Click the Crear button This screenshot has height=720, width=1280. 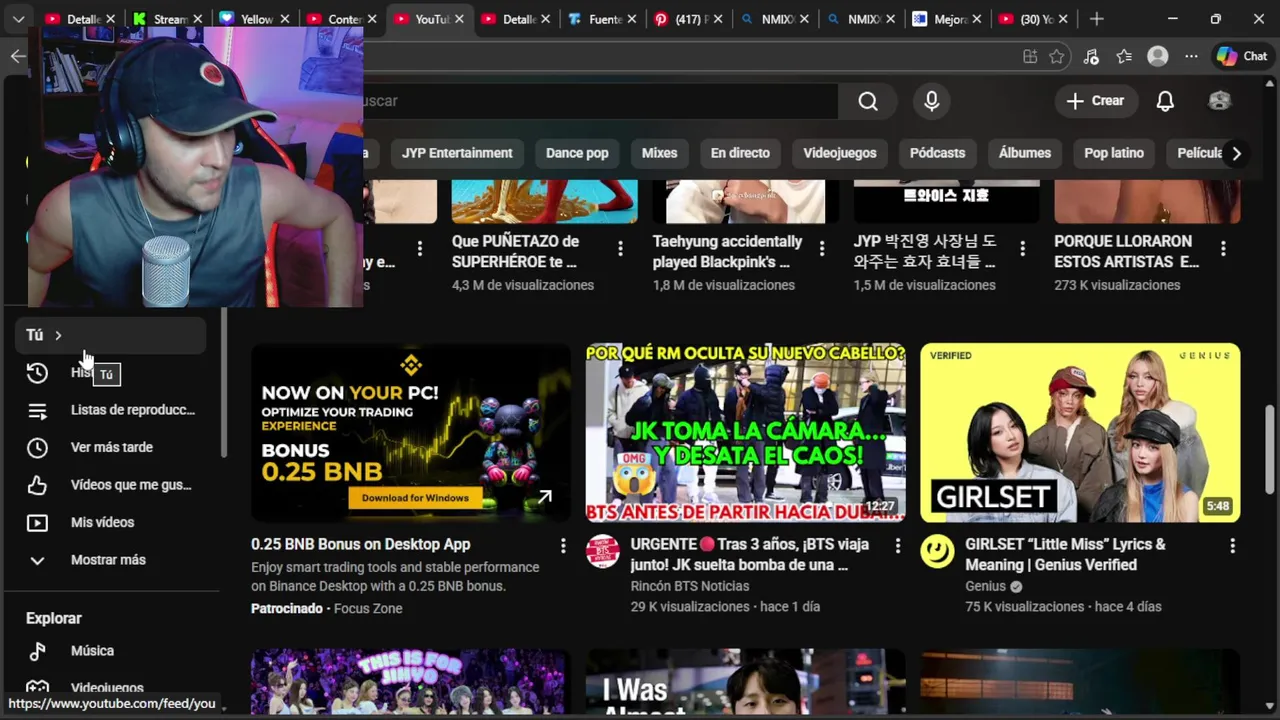(1095, 101)
